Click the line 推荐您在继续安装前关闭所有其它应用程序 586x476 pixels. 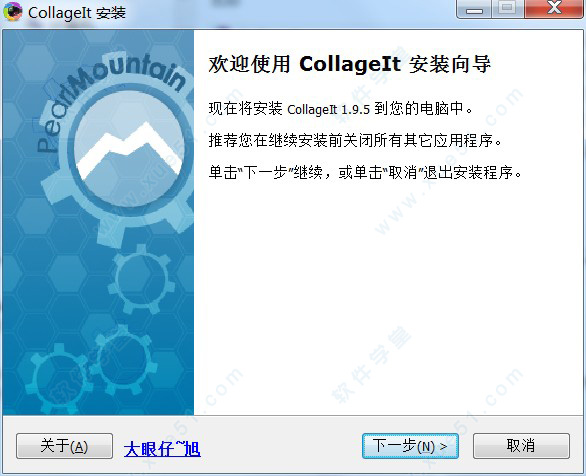355,140
